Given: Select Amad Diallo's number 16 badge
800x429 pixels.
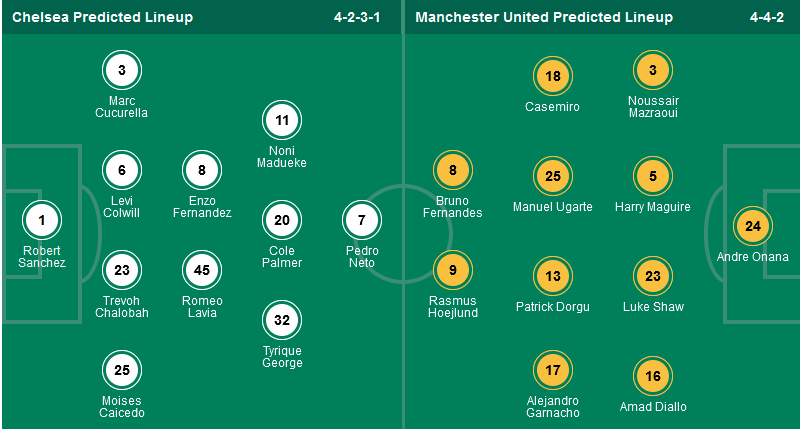Looking at the screenshot, I should click(653, 376).
